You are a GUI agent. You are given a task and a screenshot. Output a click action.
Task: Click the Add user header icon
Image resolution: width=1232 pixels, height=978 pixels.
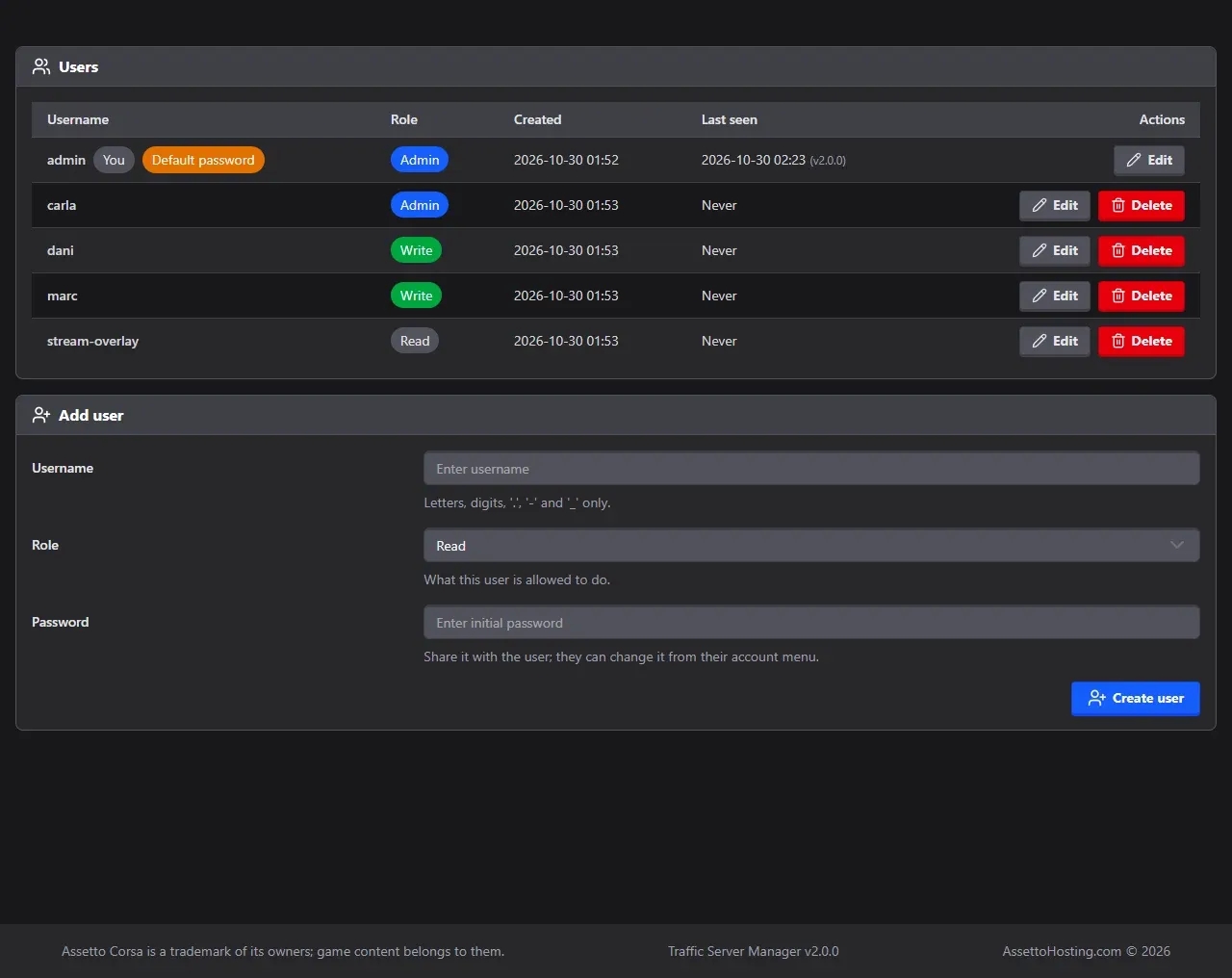[41, 415]
